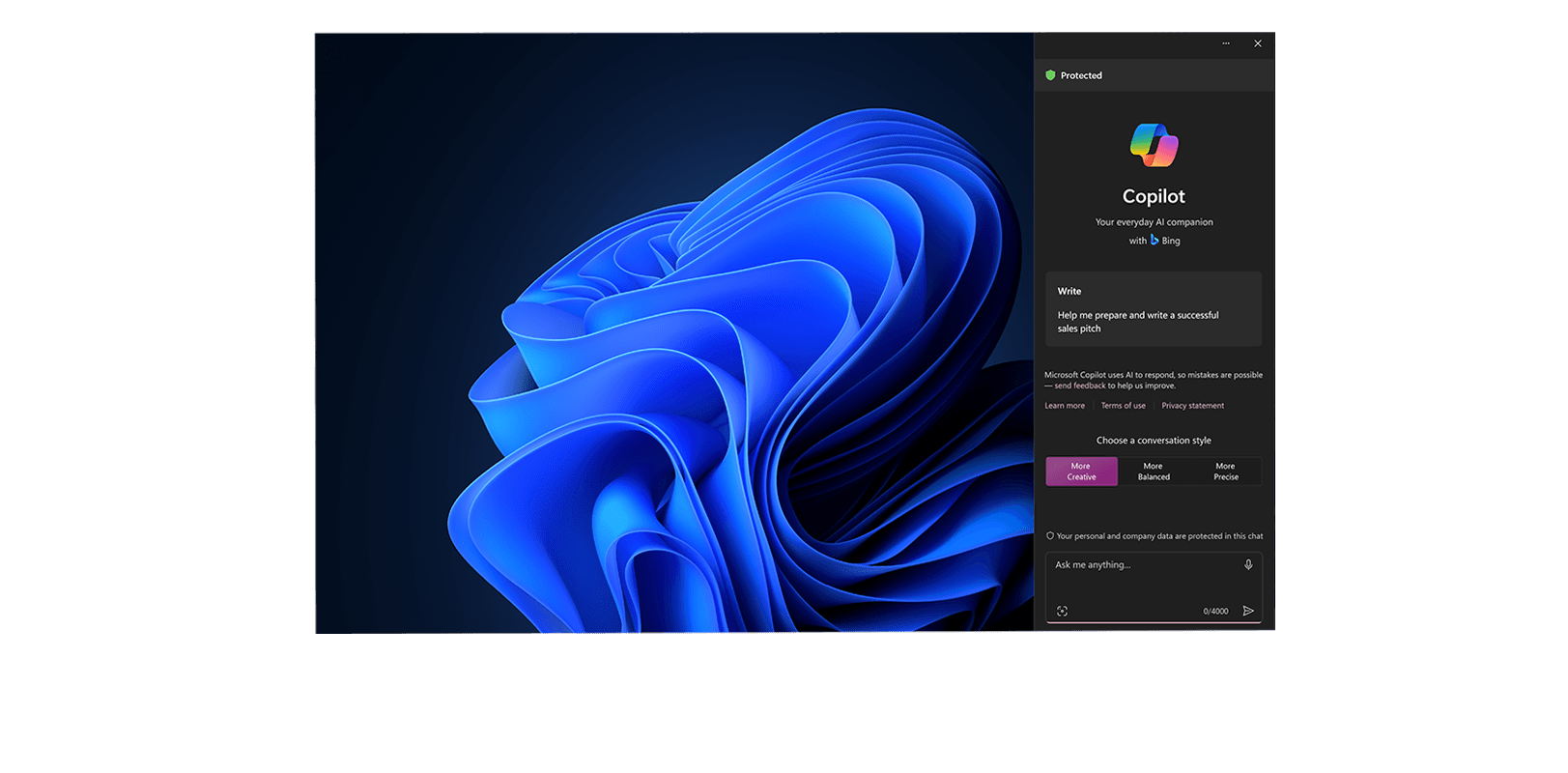Close the Copilot side panel
1568x773 pixels.
[1257, 43]
